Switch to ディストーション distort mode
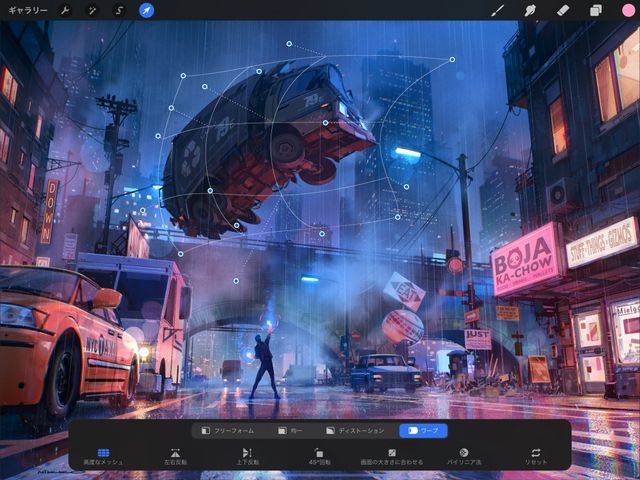The width and height of the screenshot is (640, 480). pyautogui.click(x=355, y=431)
